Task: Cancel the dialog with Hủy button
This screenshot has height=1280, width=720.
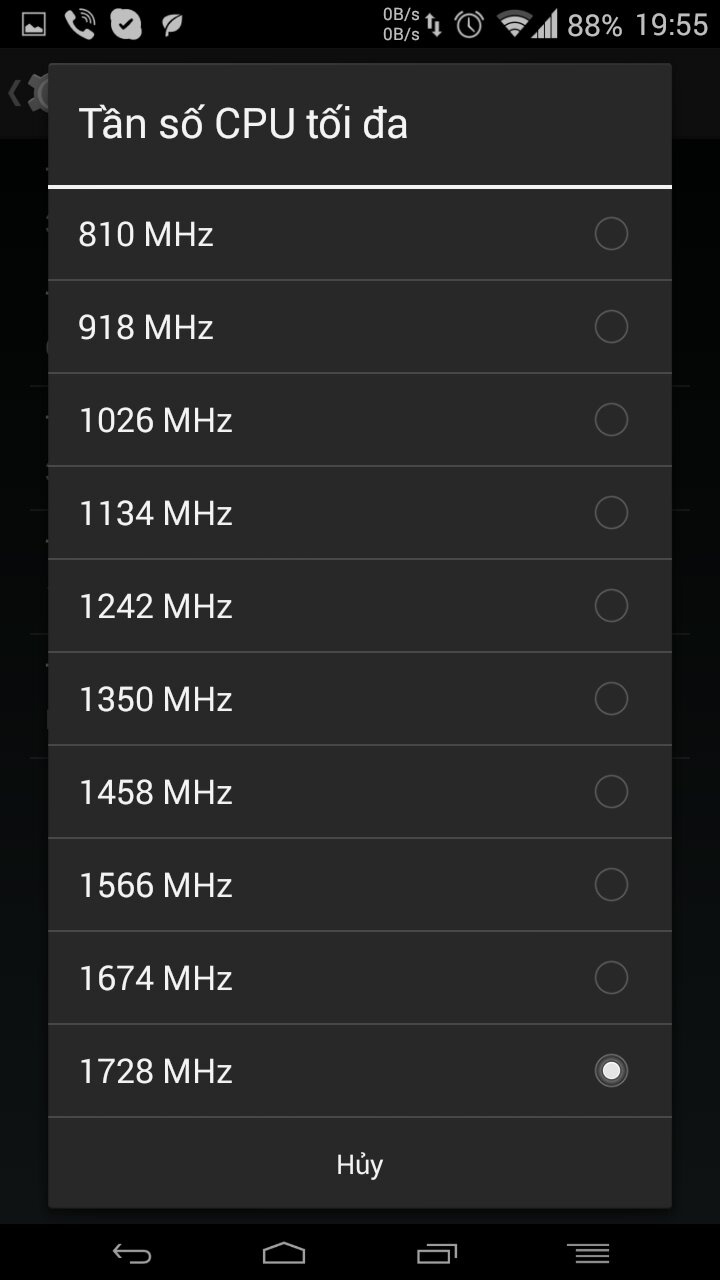Action: tap(360, 1164)
